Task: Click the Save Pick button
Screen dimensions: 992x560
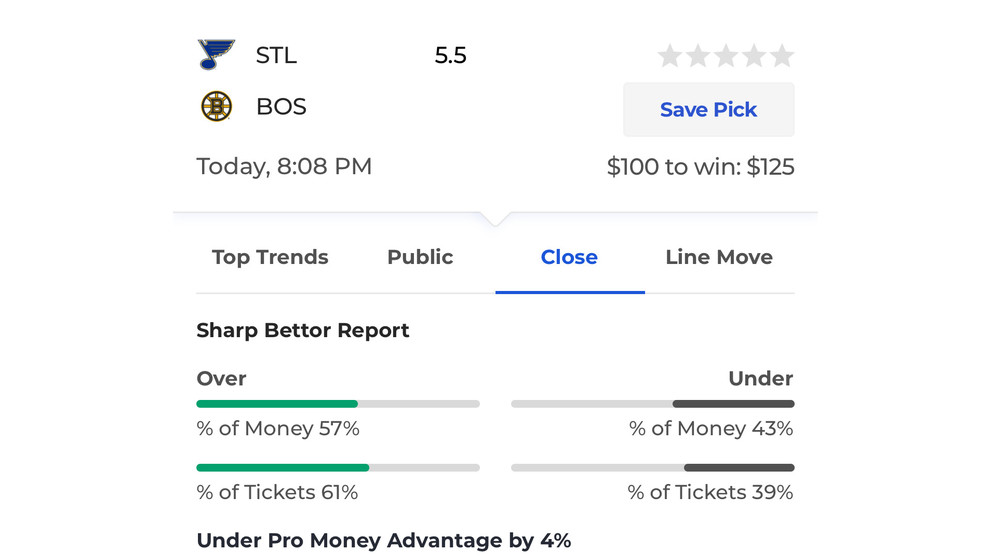Action: tap(709, 109)
